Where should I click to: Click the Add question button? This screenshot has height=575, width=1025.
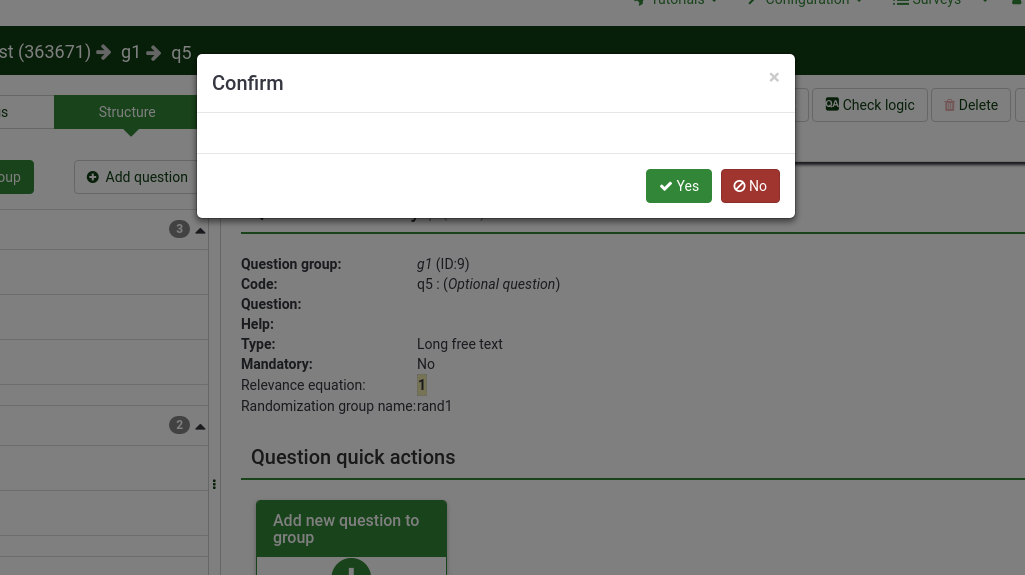coord(137,177)
